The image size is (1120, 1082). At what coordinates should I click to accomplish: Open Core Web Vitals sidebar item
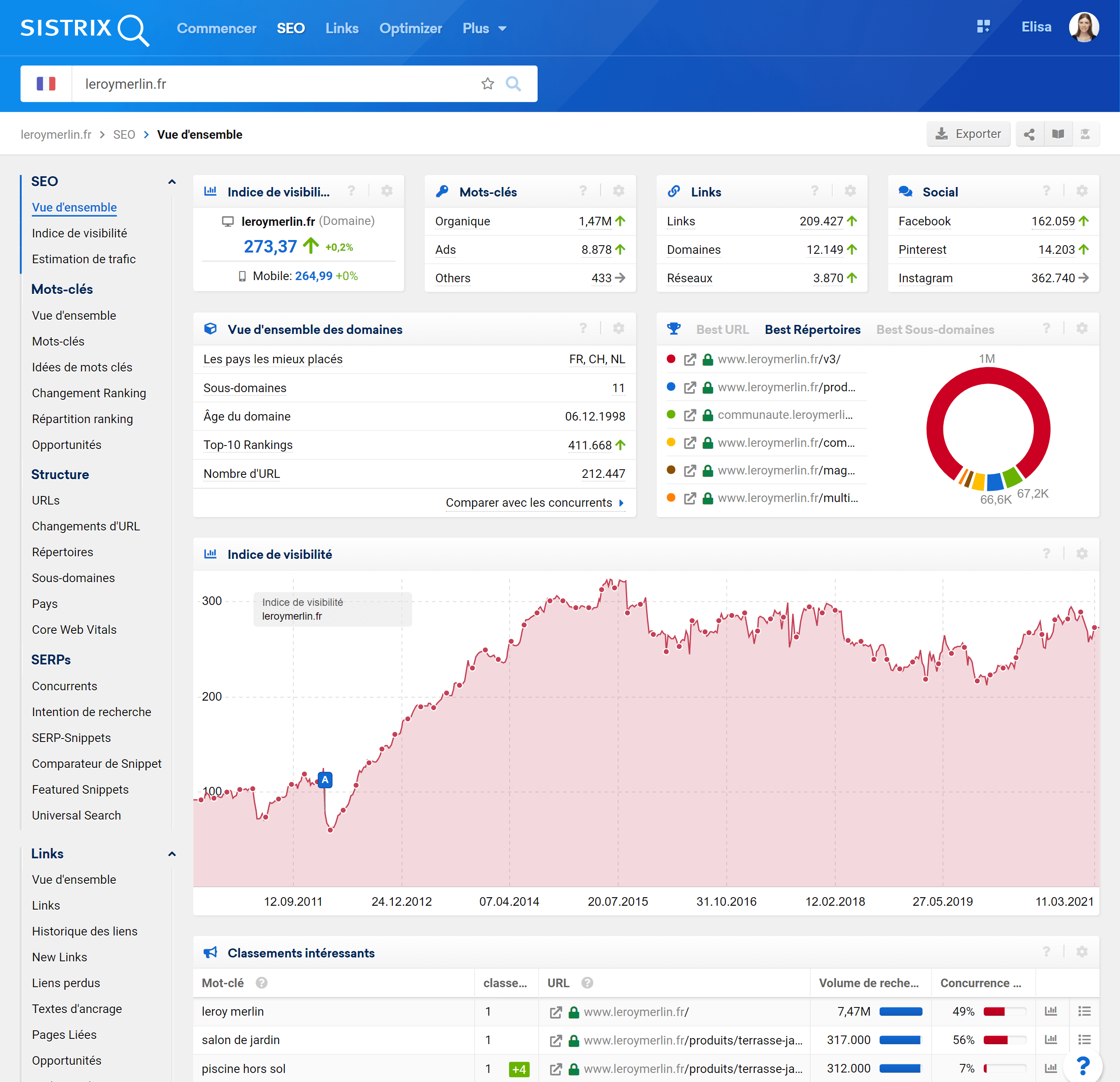(74, 629)
